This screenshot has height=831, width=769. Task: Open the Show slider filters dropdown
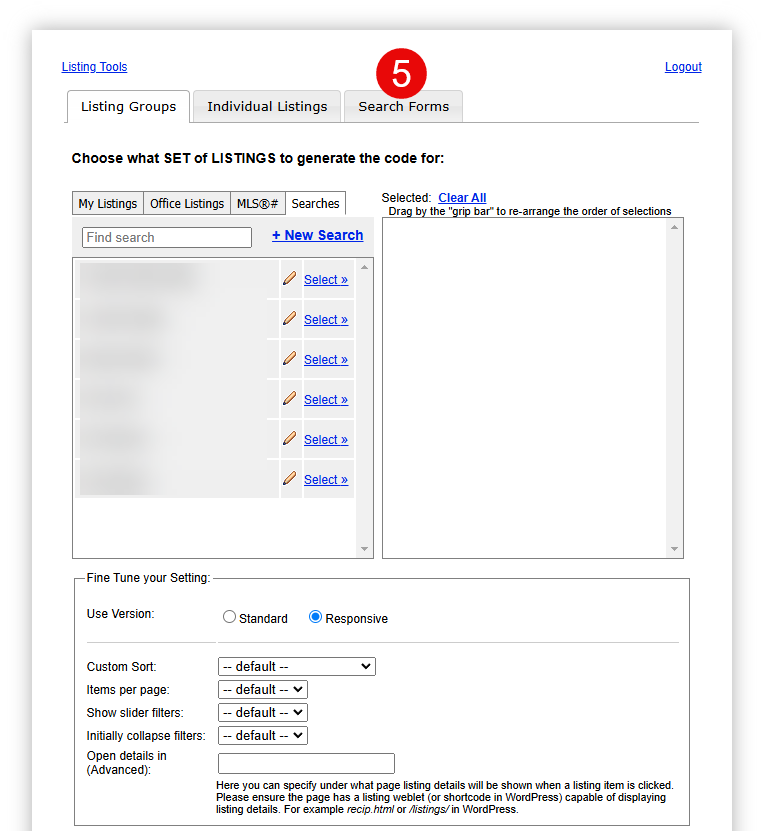(x=263, y=713)
